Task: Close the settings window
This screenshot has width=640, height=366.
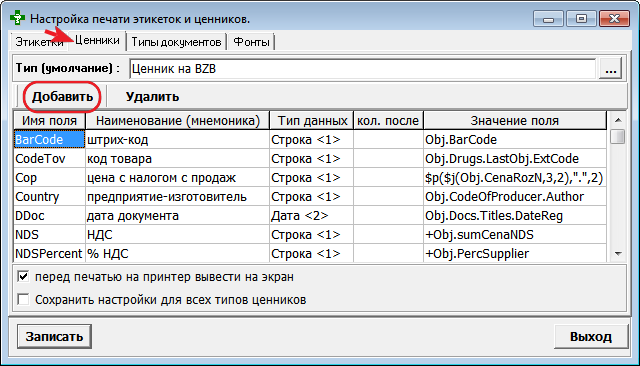Action: [x=614, y=19]
